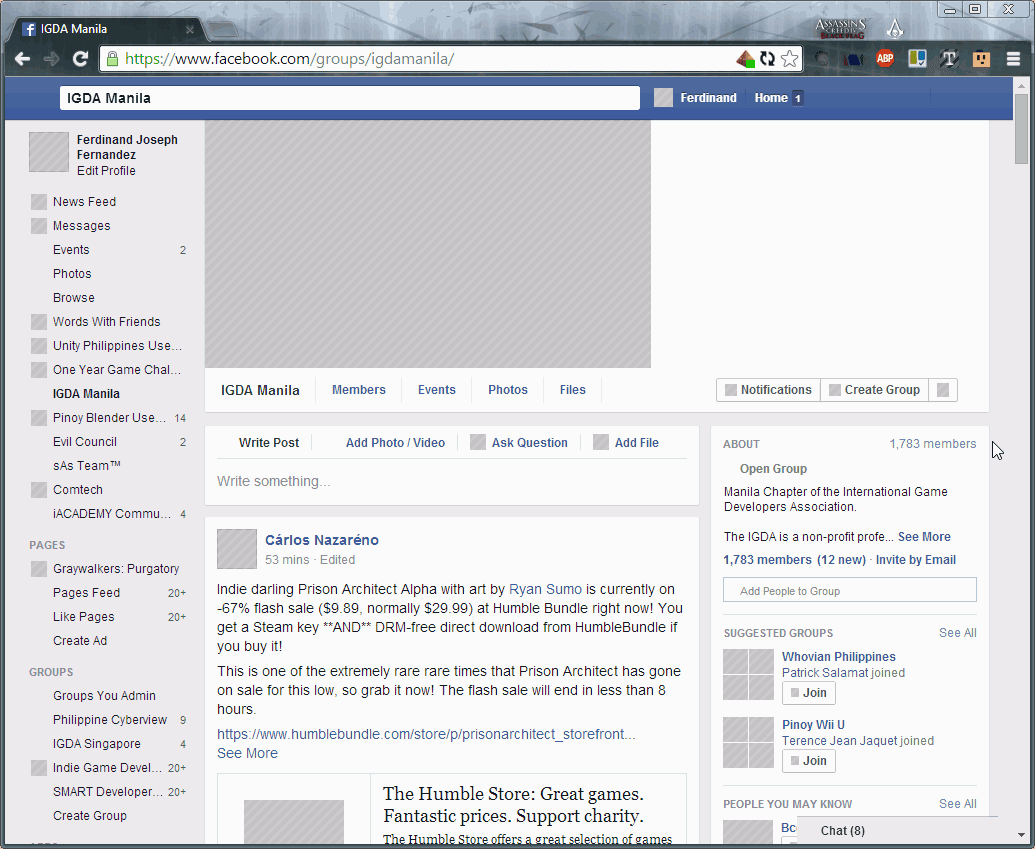Click Messages icon in sidebar
Screen dimensions: 1035x849
(x=39, y=226)
